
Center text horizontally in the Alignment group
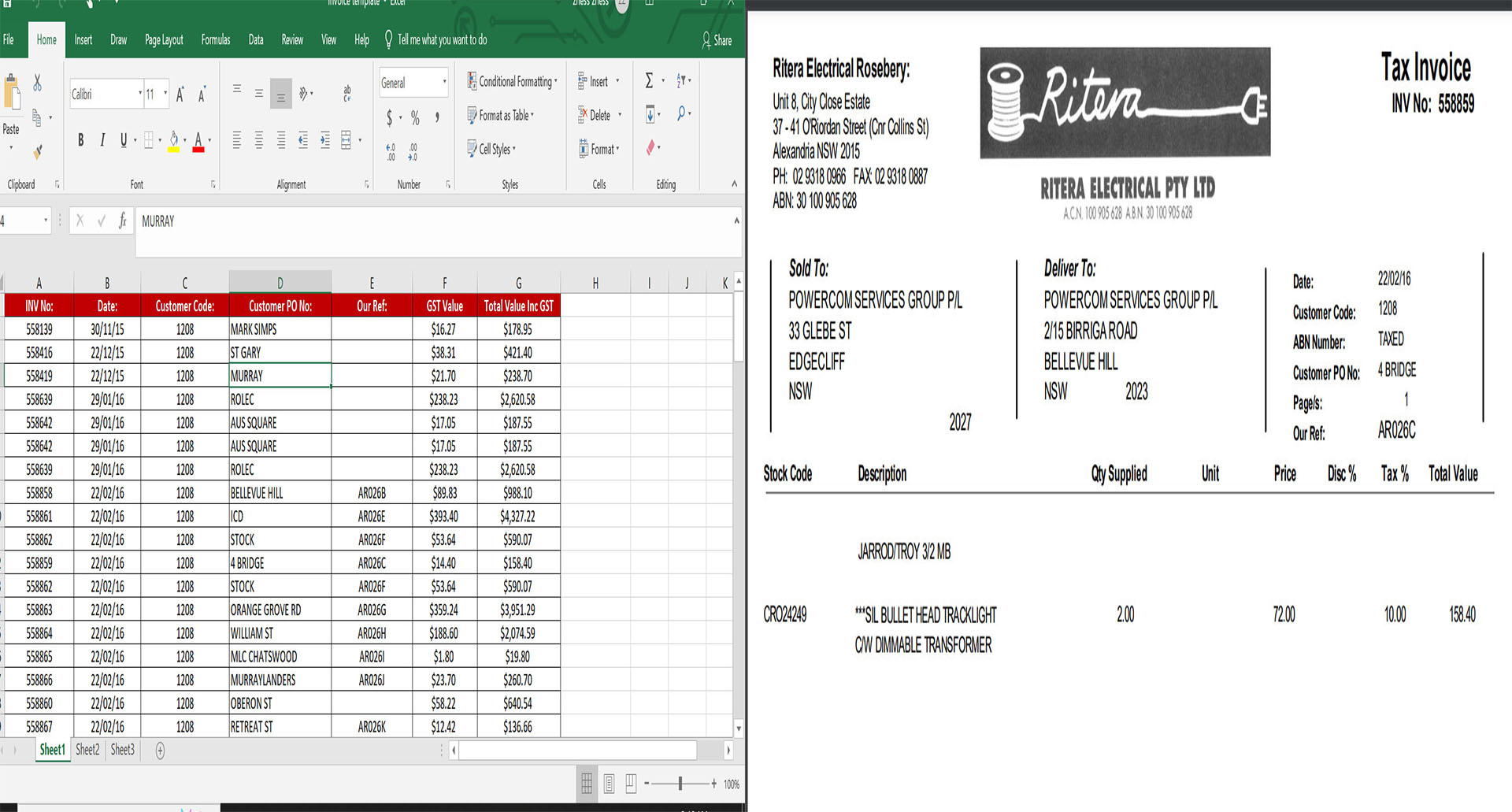[x=259, y=140]
